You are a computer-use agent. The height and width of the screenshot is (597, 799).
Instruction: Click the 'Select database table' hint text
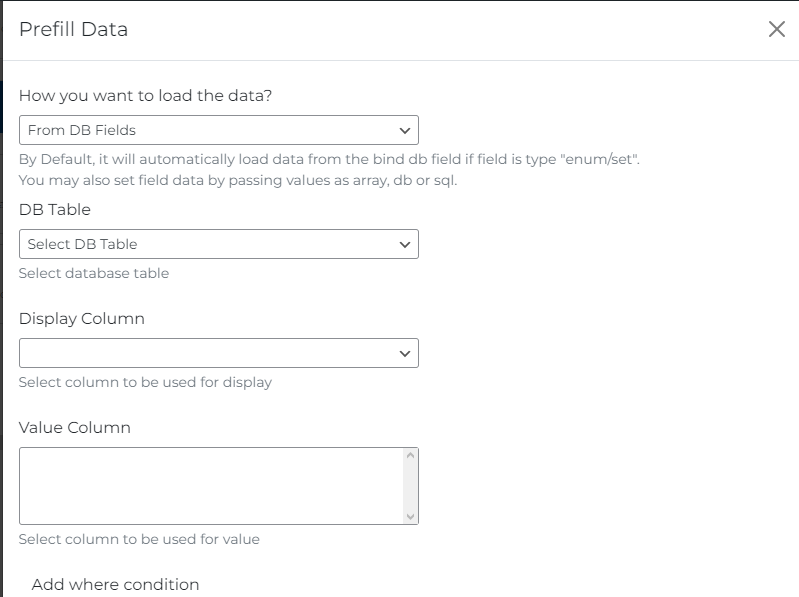94,273
